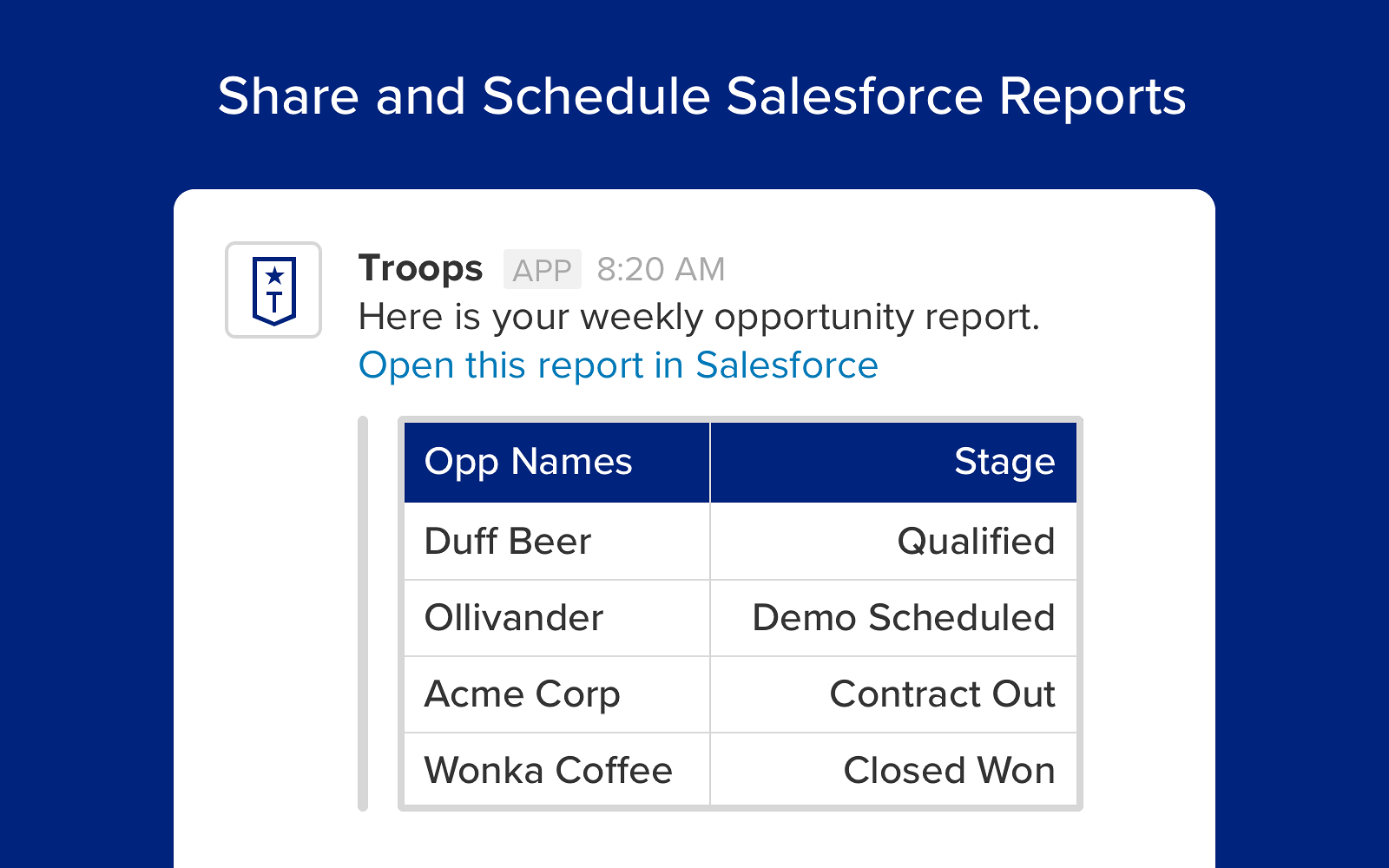
Task: Click the Opp Names column header
Action: [528, 462]
